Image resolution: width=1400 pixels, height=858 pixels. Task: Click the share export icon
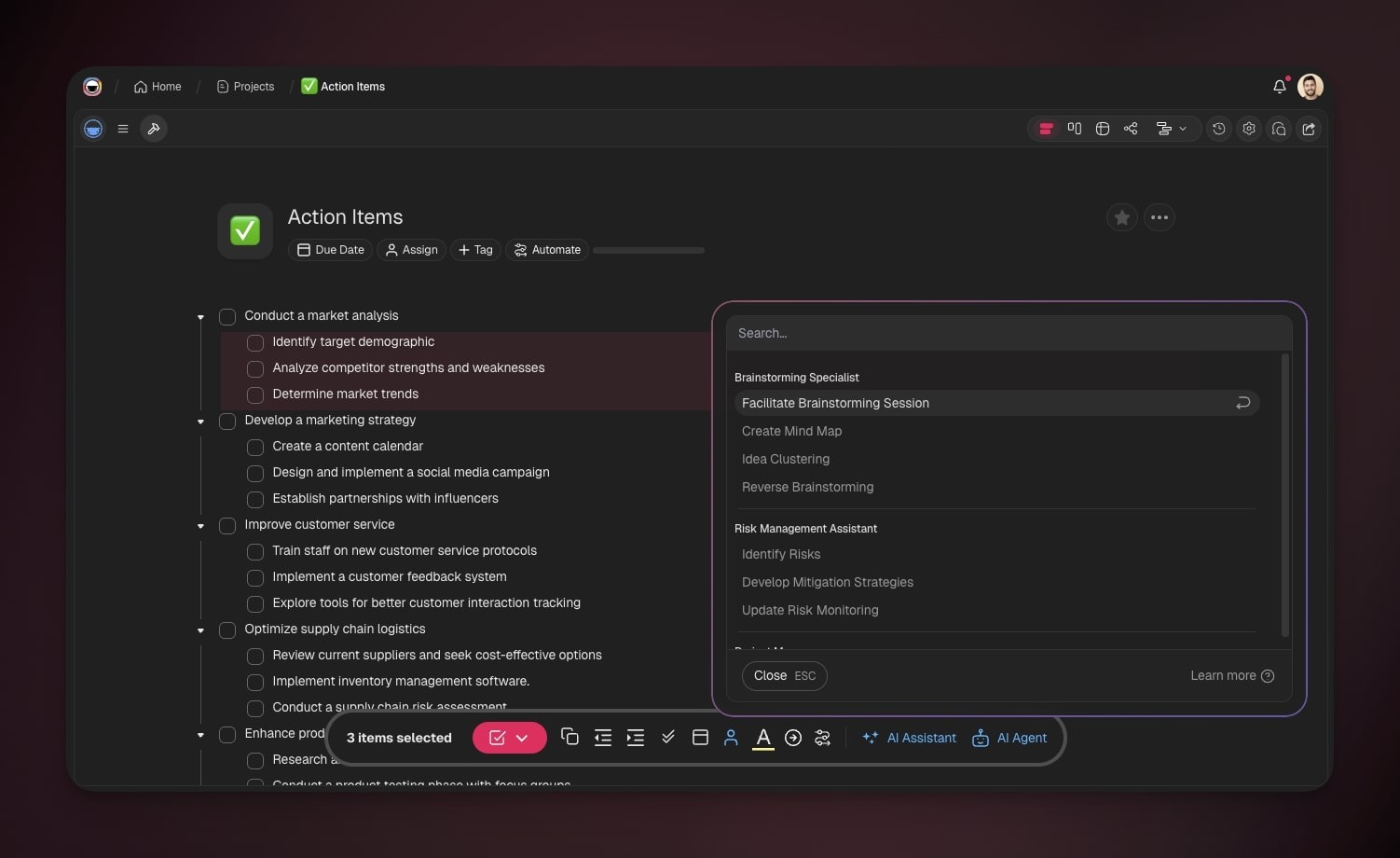[1309, 129]
